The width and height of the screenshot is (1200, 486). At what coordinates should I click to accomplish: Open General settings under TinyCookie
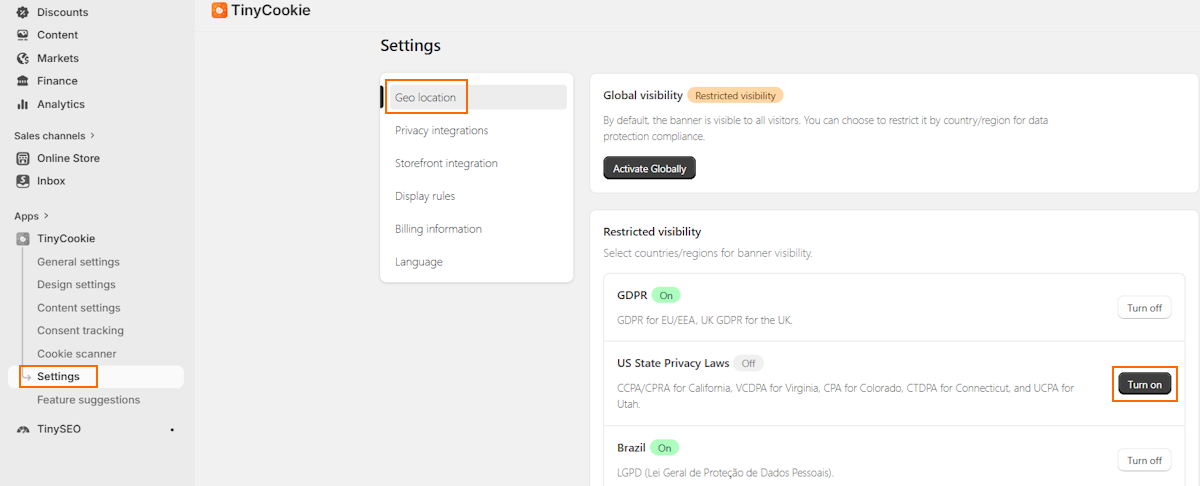click(78, 262)
